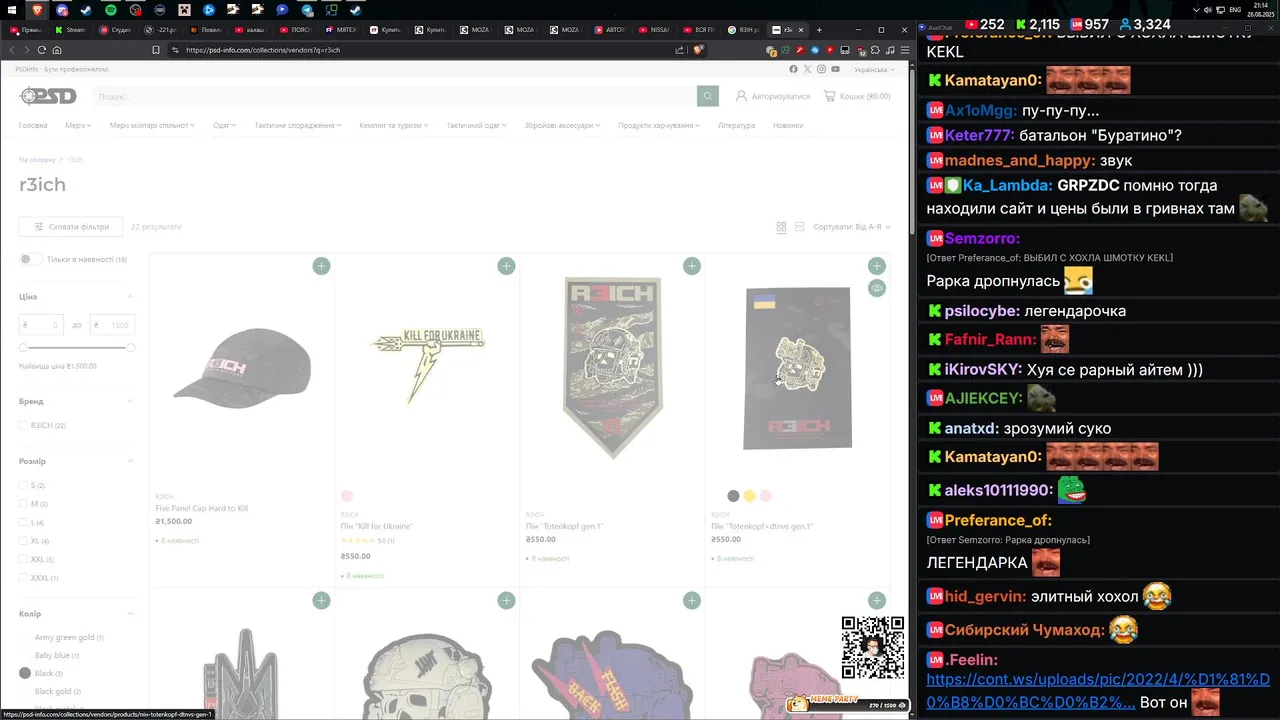
Task: Check size L checkbox
Action: coord(23,522)
